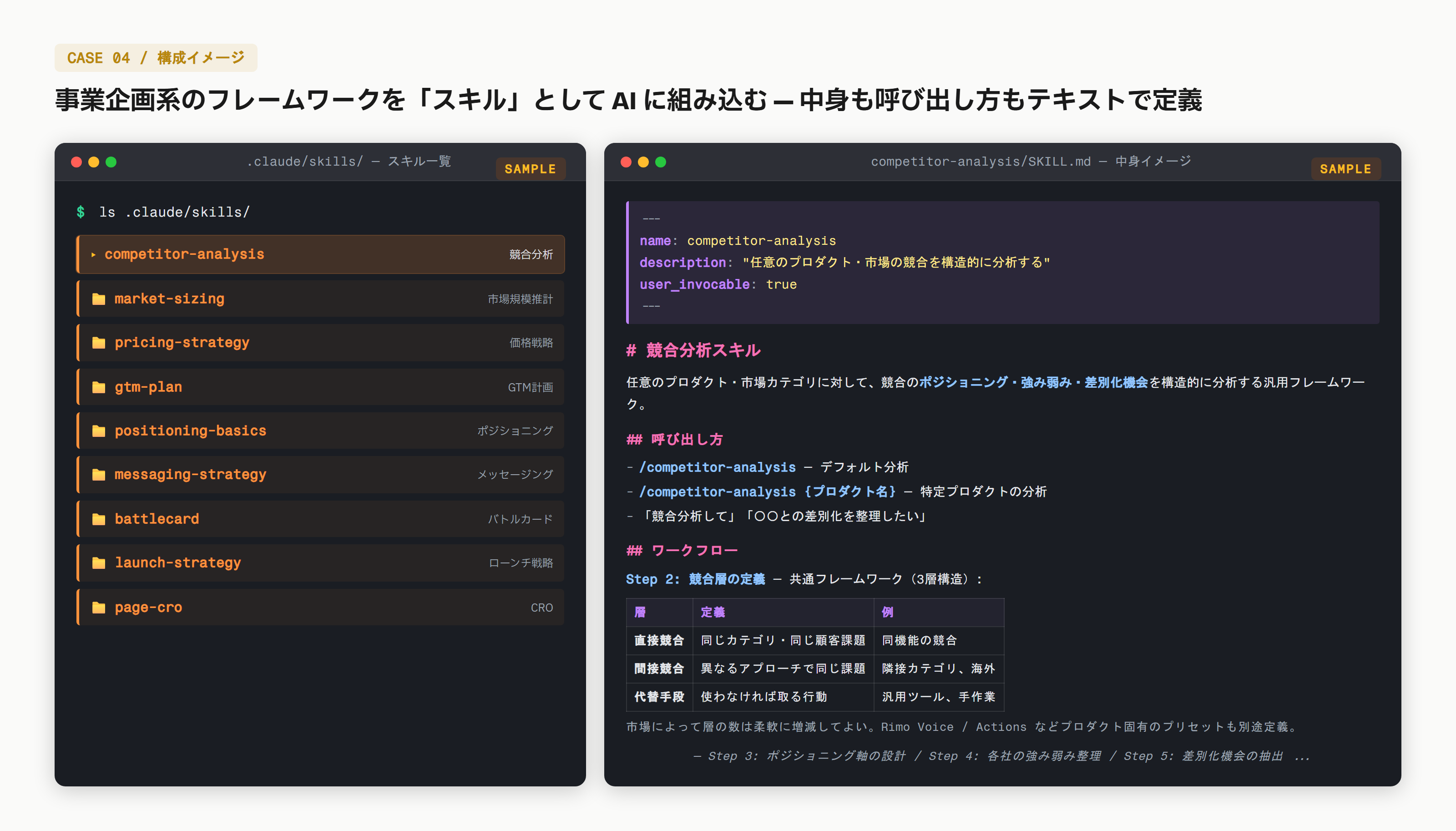Click the CASE 04 / 構成イメージ tag
Screen dimensions: 1456x831
(x=156, y=58)
